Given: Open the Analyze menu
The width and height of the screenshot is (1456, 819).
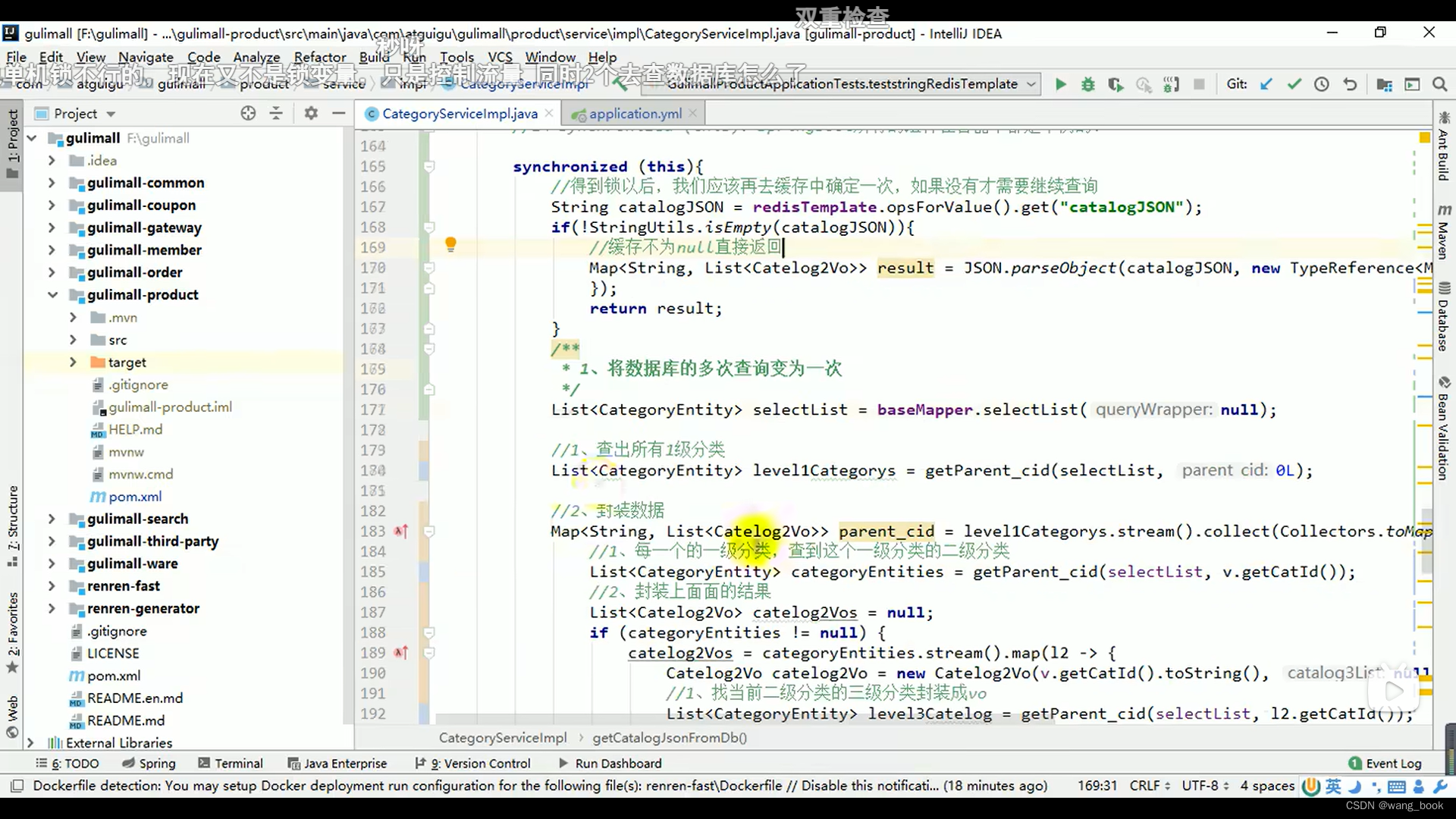Looking at the screenshot, I should point(256,57).
